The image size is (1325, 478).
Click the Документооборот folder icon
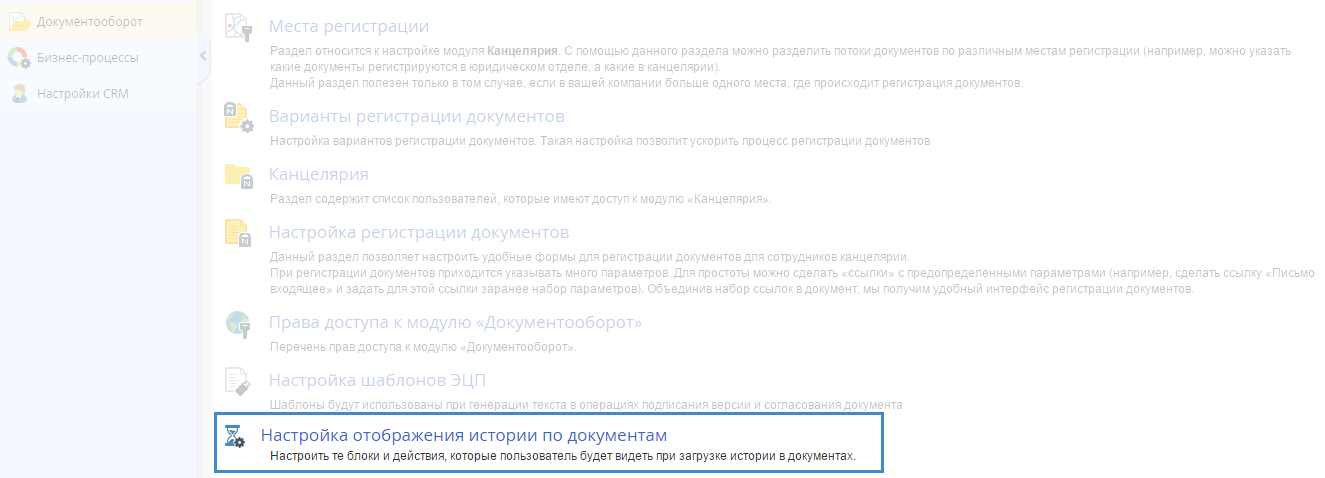19,21
